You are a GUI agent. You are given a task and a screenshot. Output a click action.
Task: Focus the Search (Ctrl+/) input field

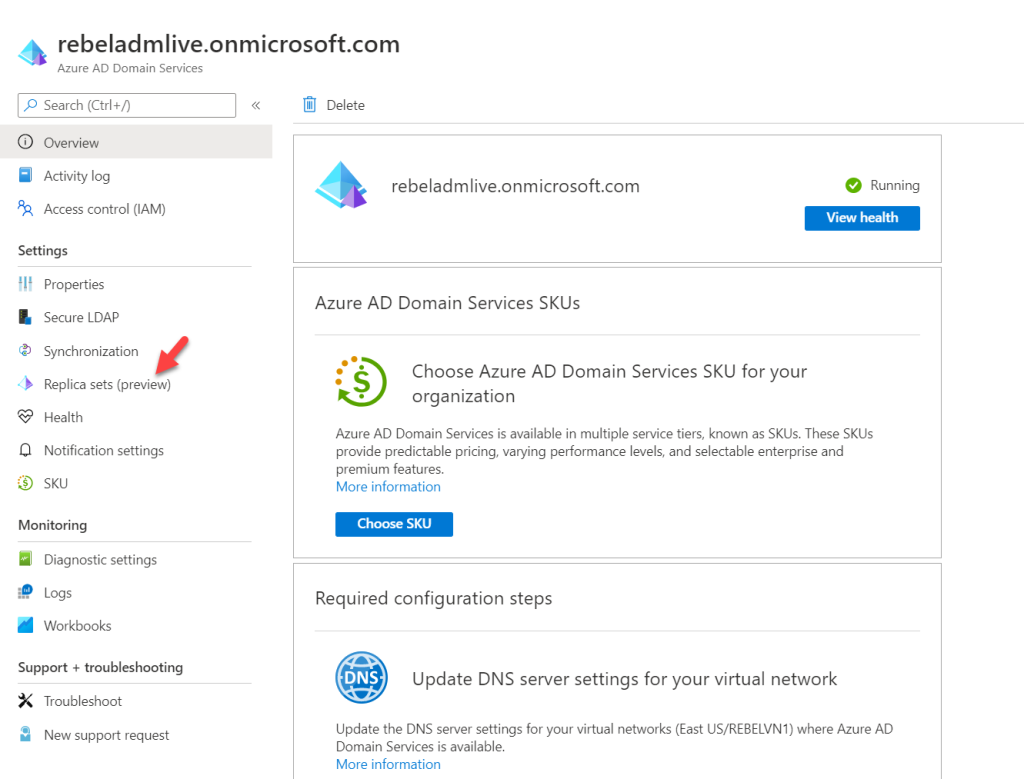(127, 105)
